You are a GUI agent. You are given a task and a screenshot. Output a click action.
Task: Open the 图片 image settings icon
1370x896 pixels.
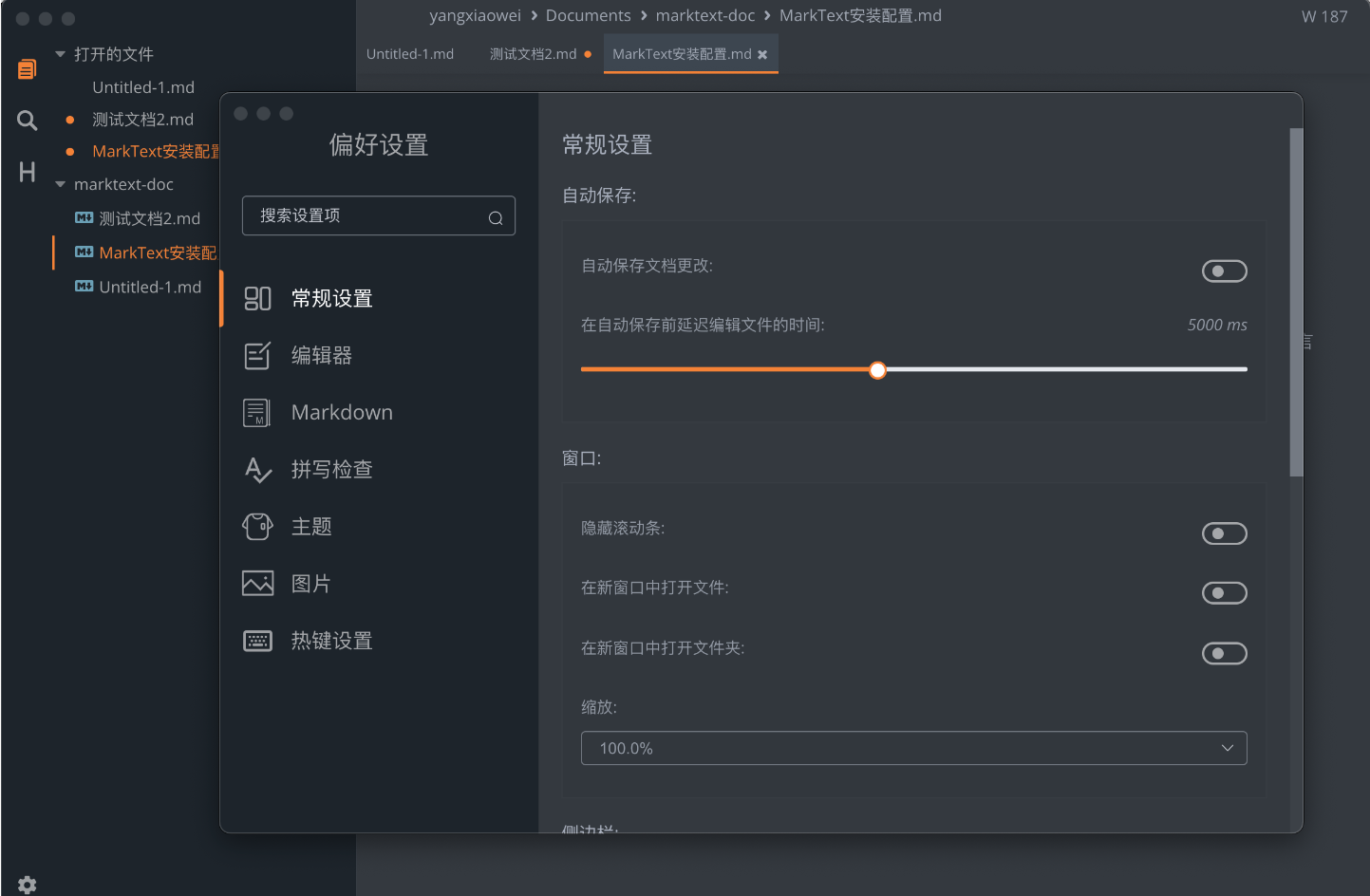tap(256, 583)
